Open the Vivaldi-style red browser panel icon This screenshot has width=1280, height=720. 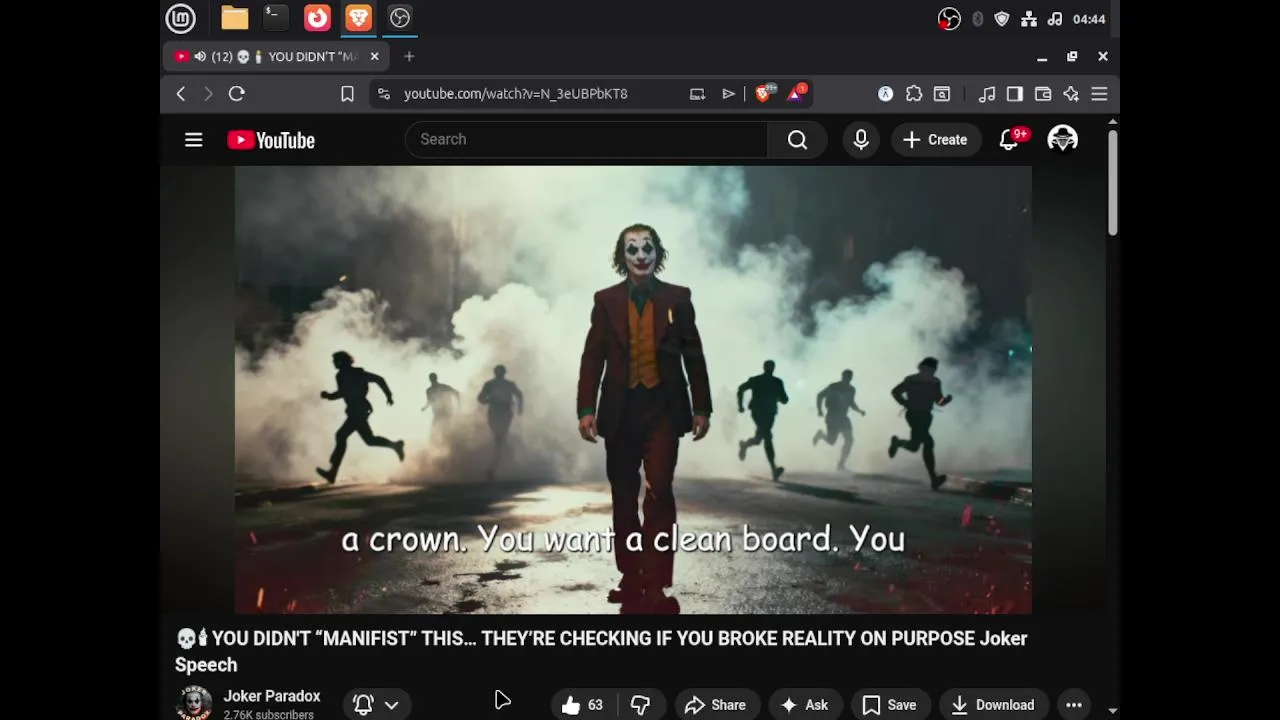click(317, 18)
